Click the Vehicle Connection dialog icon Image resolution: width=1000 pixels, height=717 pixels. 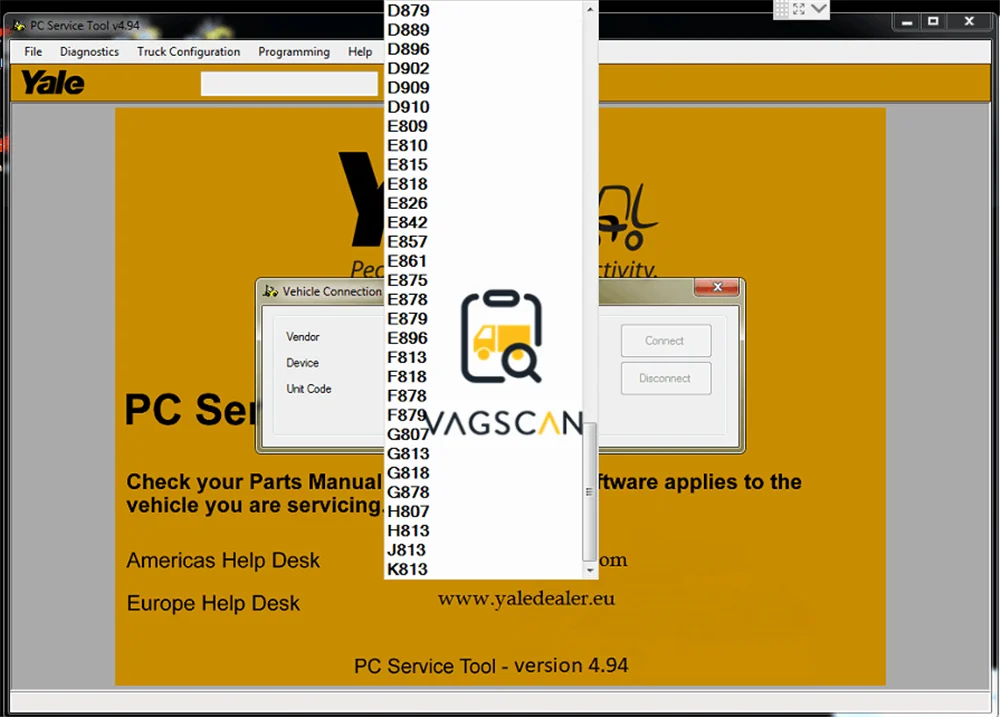270,291
